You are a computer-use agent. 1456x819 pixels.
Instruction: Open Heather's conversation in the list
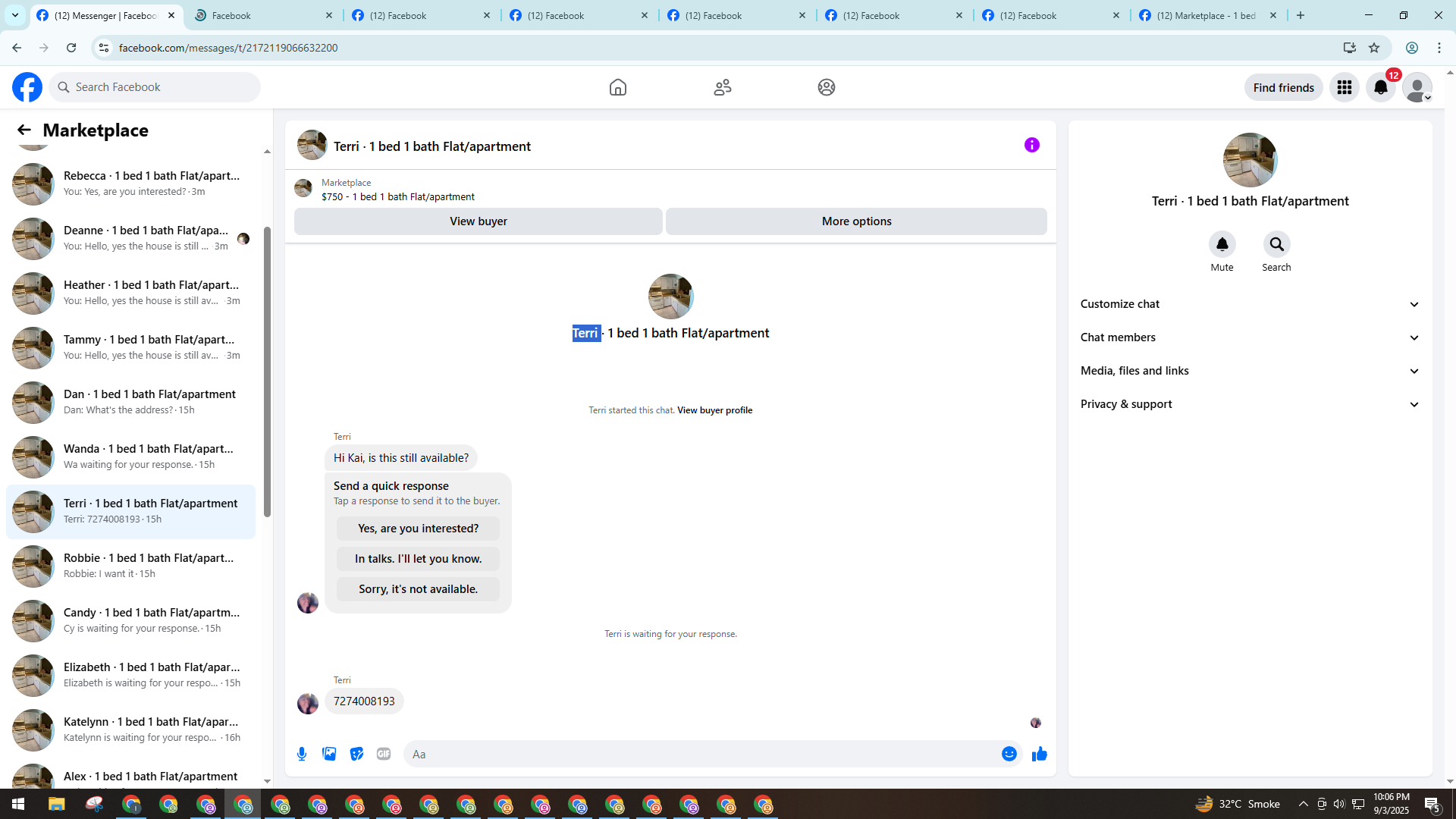[131, 293]
